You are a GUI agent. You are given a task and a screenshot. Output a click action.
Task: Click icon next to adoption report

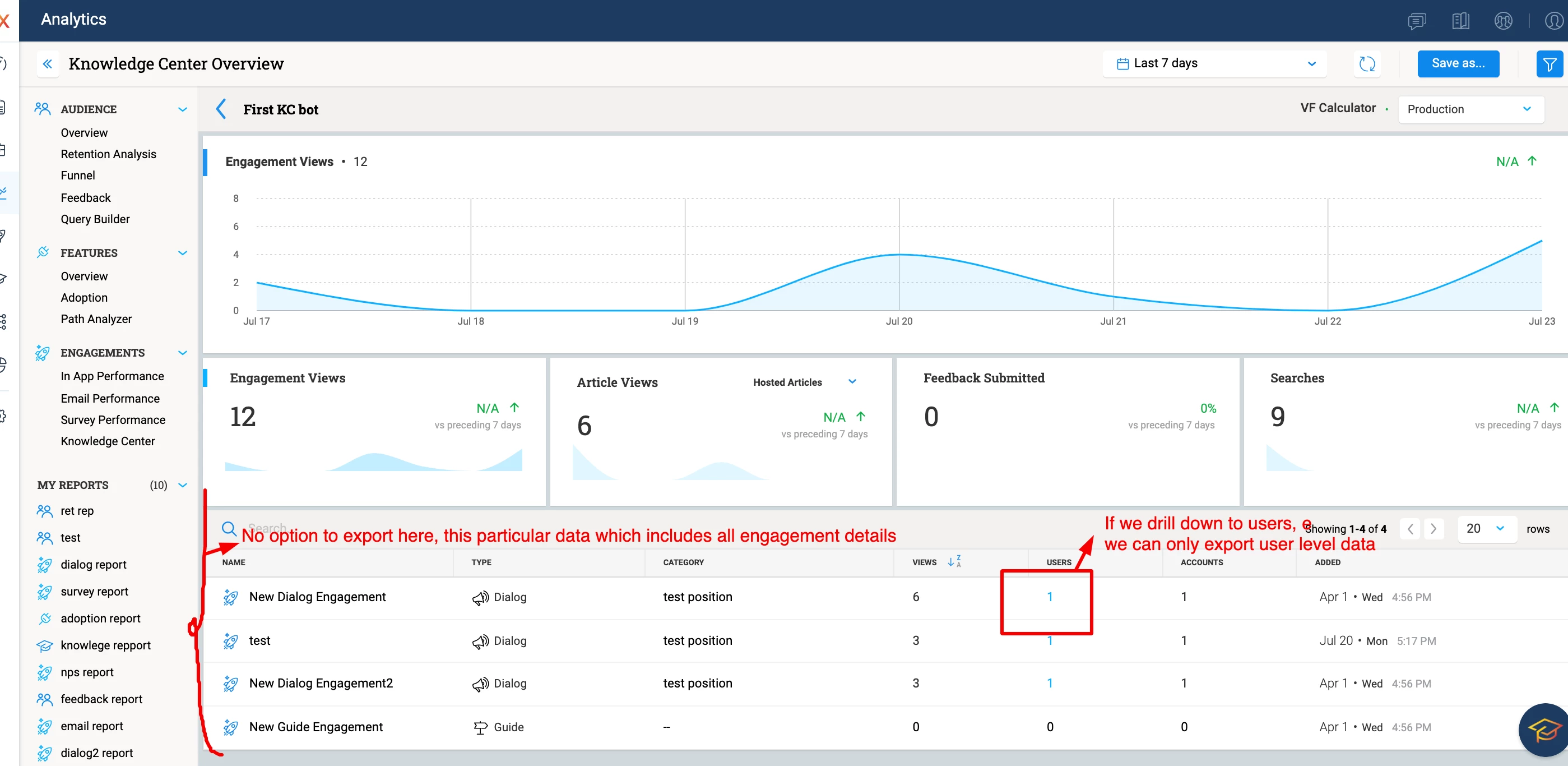coord(44,618)
